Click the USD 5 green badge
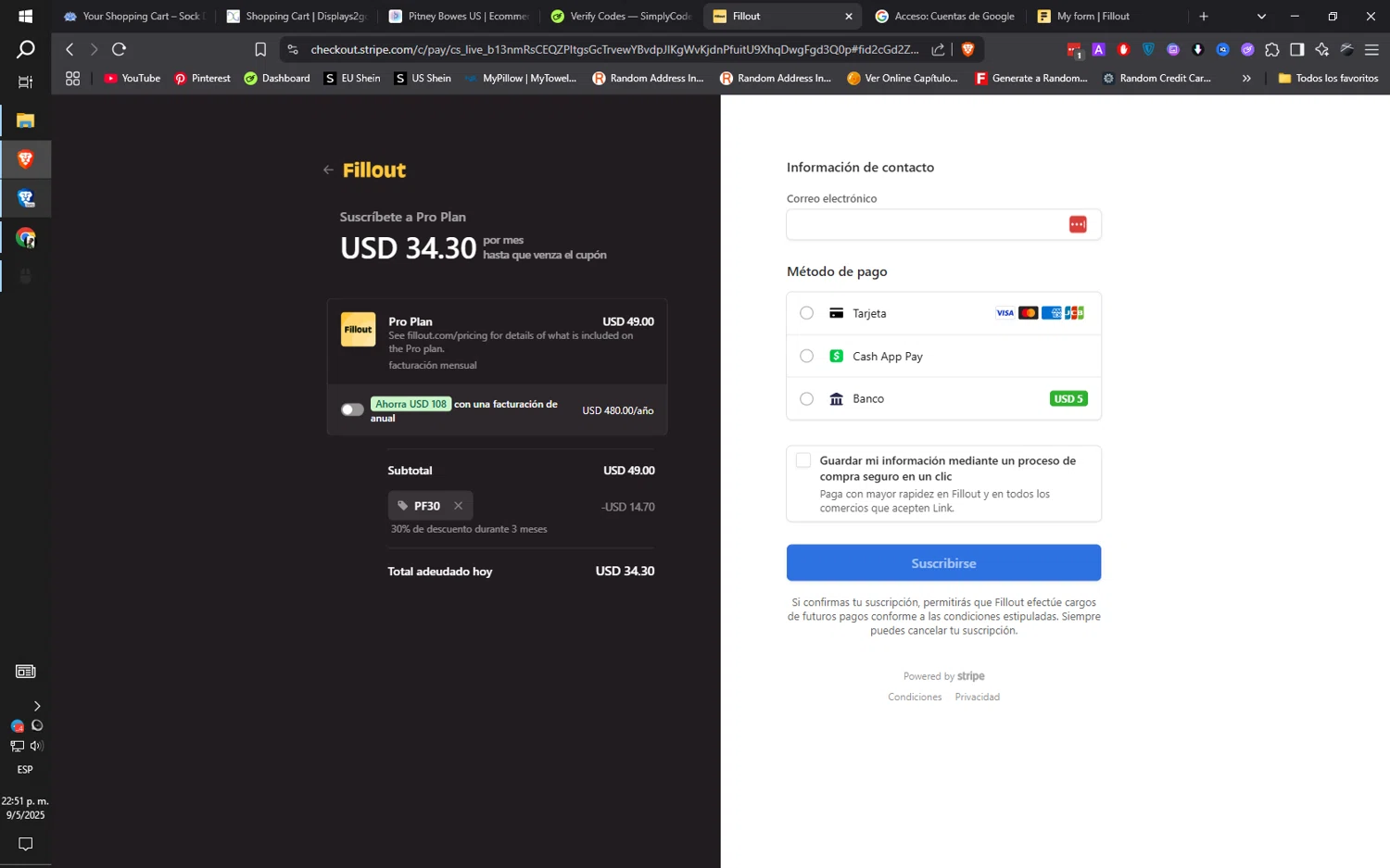Screen dimensions: 1390x868 click(1068, 398)
